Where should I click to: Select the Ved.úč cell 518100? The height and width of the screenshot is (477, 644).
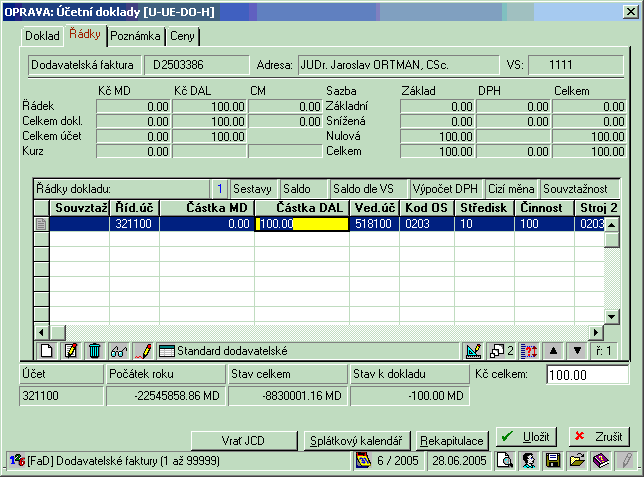(x=374, y=224)
